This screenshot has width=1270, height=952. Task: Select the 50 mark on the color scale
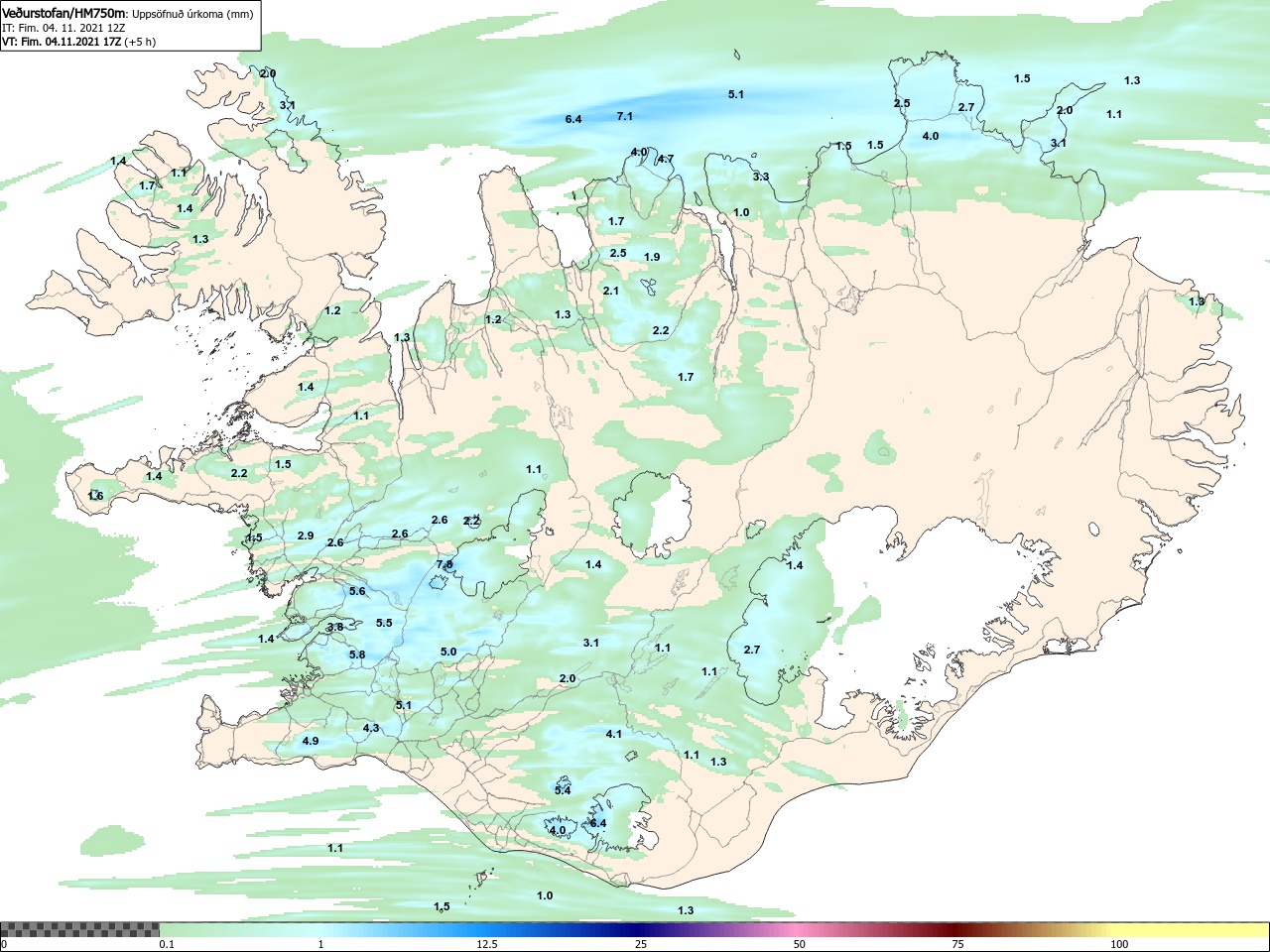click(800, 945)
